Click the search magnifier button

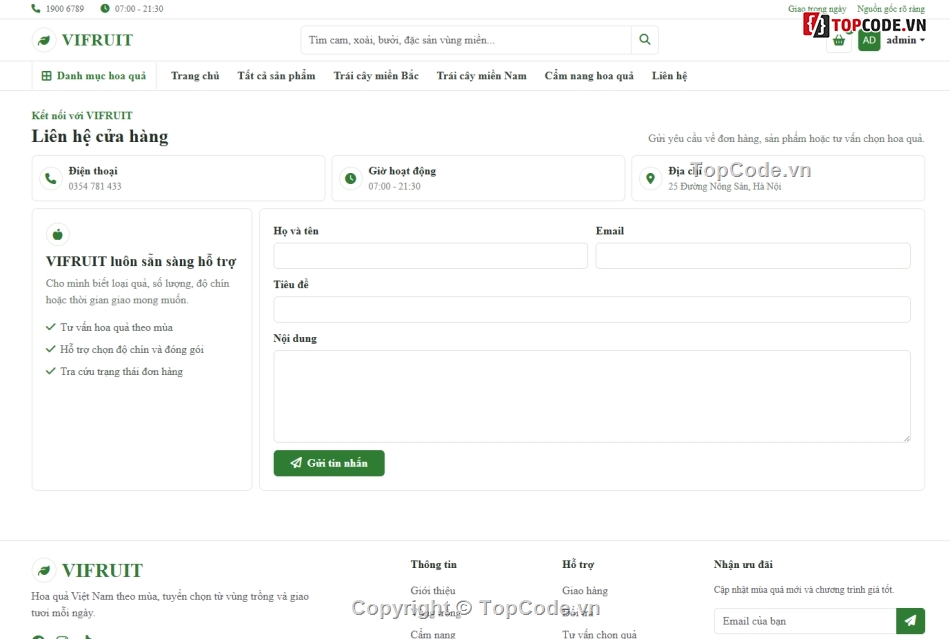coord(645,40)
